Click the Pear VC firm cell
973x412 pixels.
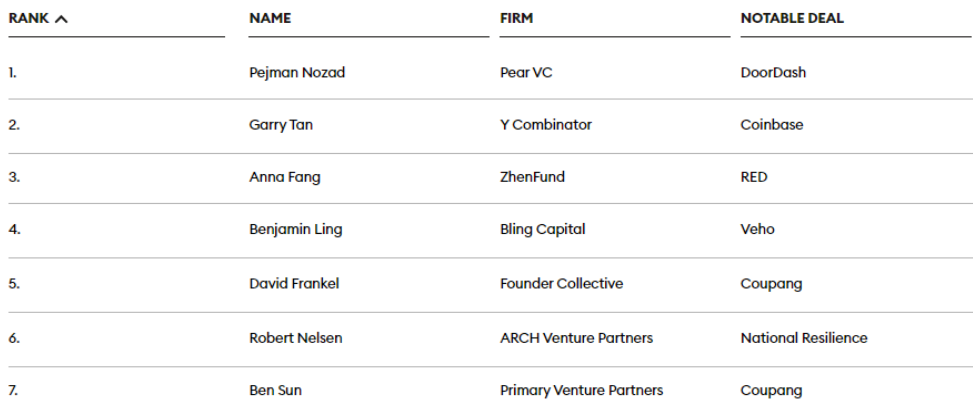[526, 73]
